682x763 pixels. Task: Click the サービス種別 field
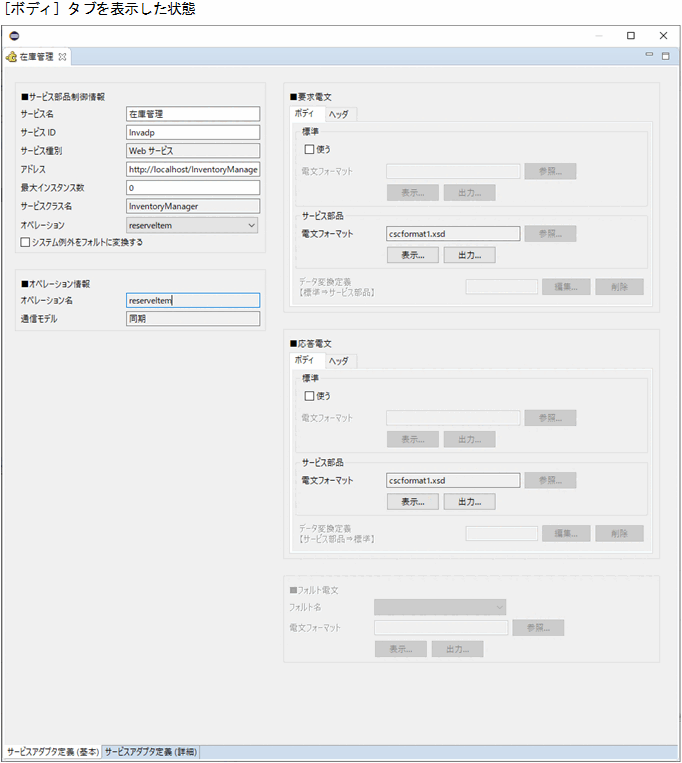(x=193, y=151)
